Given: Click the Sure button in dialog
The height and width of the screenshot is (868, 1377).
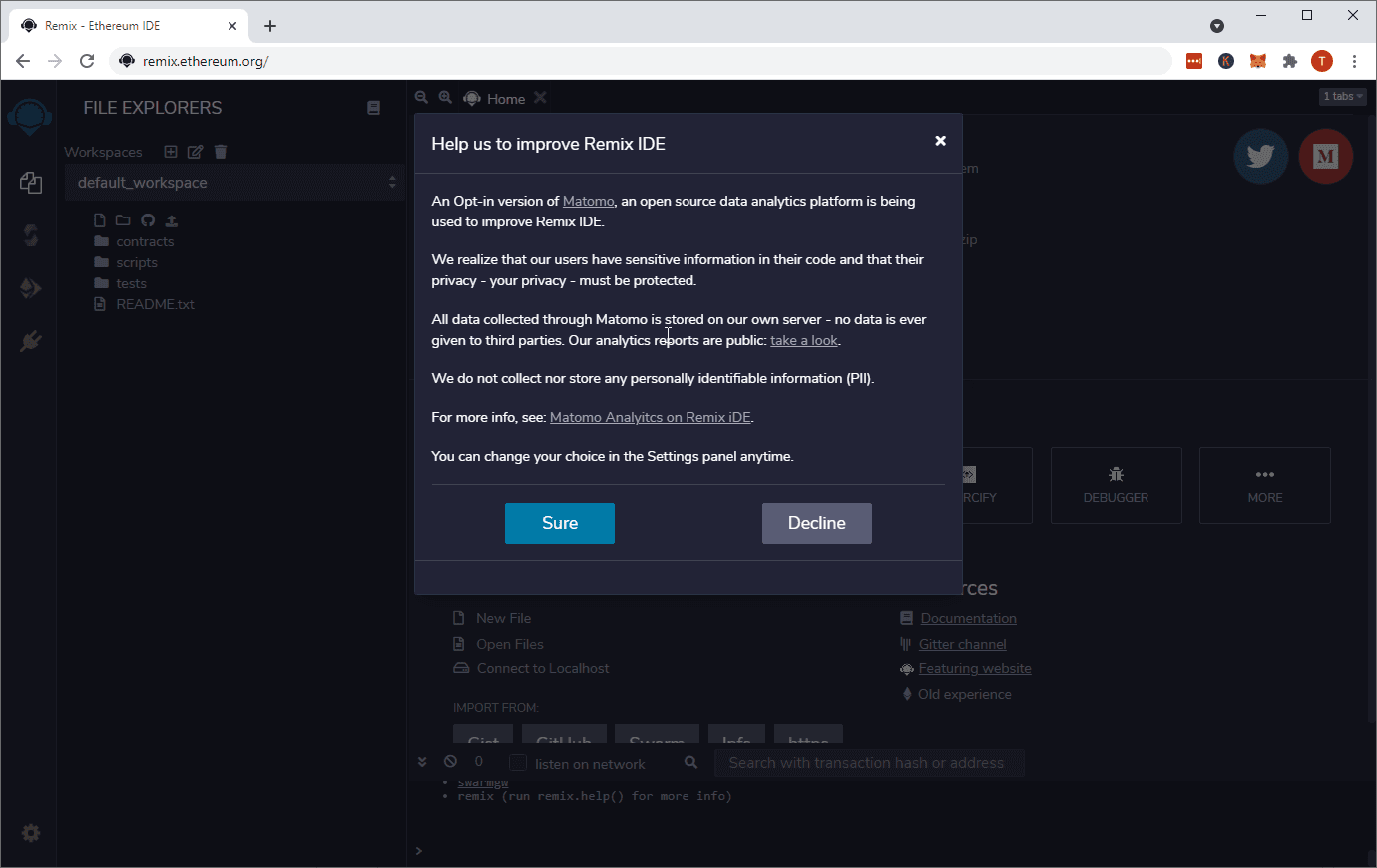Looking at the screenshot, I should [559, 523].
